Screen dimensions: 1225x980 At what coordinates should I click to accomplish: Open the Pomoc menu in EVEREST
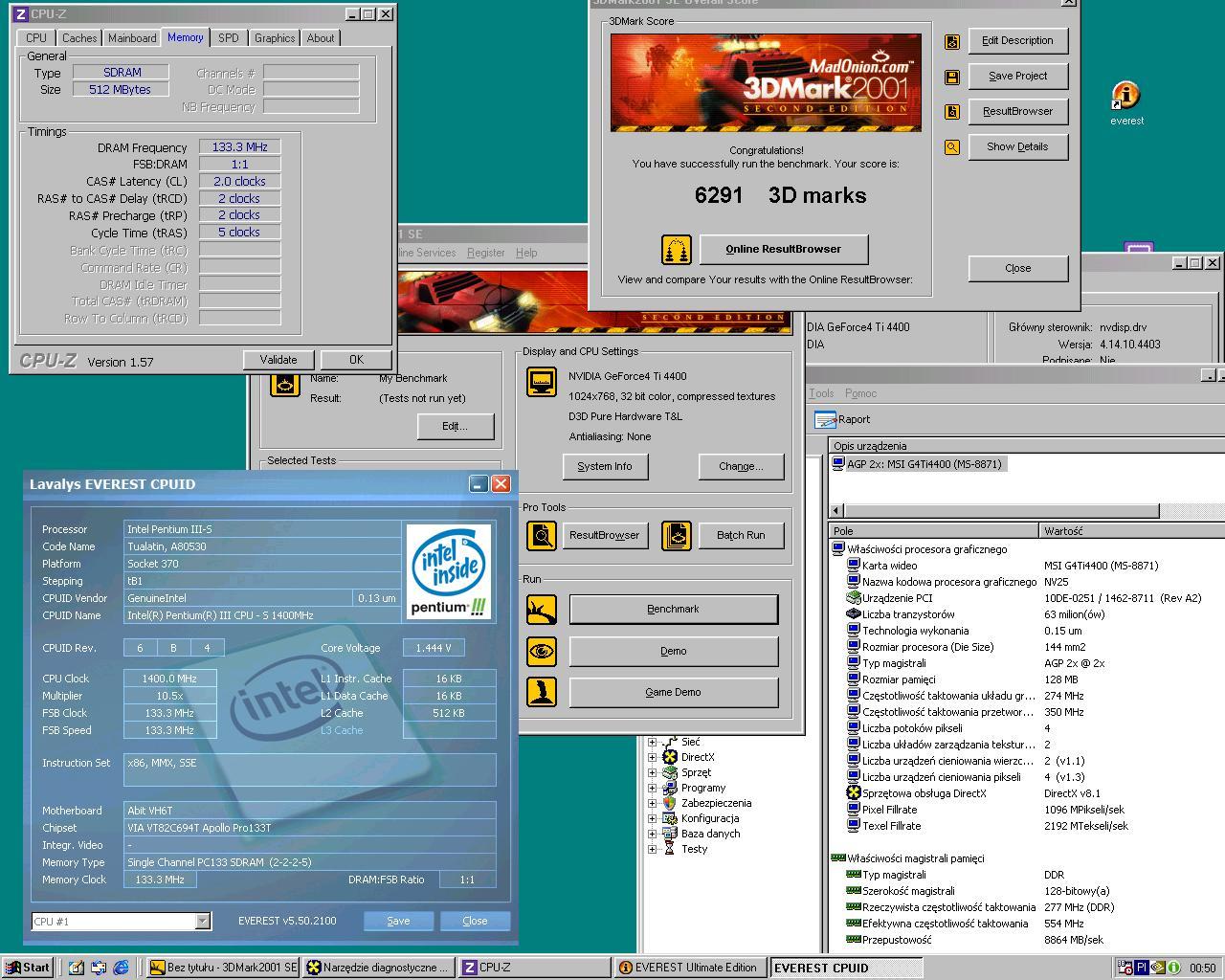[860, 393]
